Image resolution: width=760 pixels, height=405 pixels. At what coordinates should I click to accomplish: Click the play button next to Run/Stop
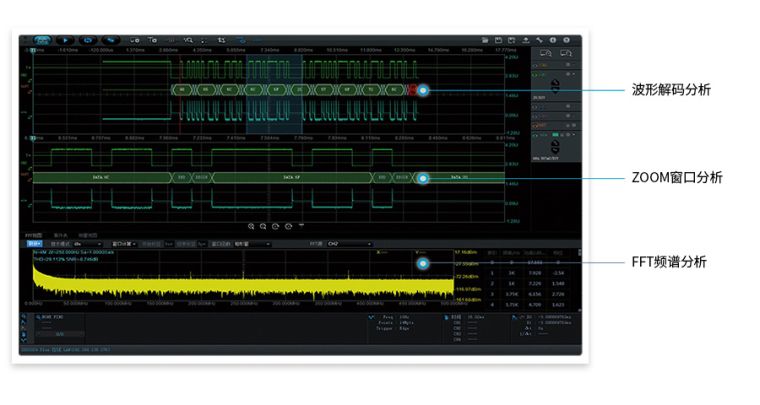pos(64,40)
